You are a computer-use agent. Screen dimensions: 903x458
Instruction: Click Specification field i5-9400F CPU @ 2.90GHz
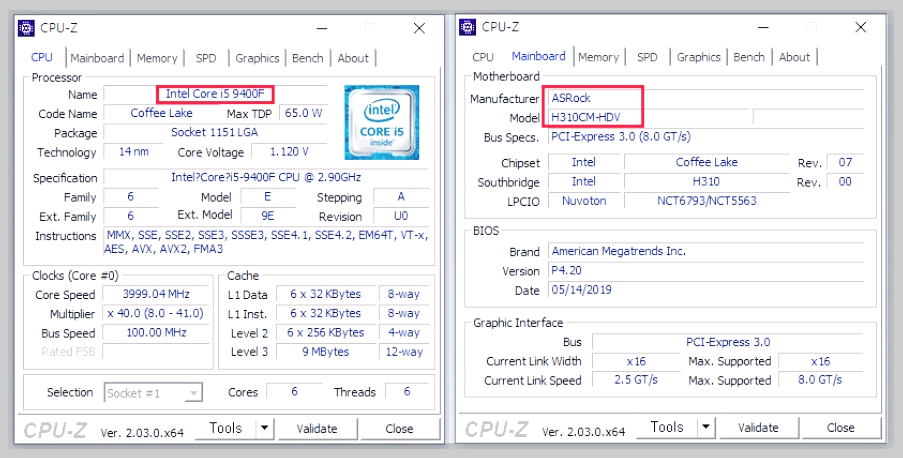[266, 177]
